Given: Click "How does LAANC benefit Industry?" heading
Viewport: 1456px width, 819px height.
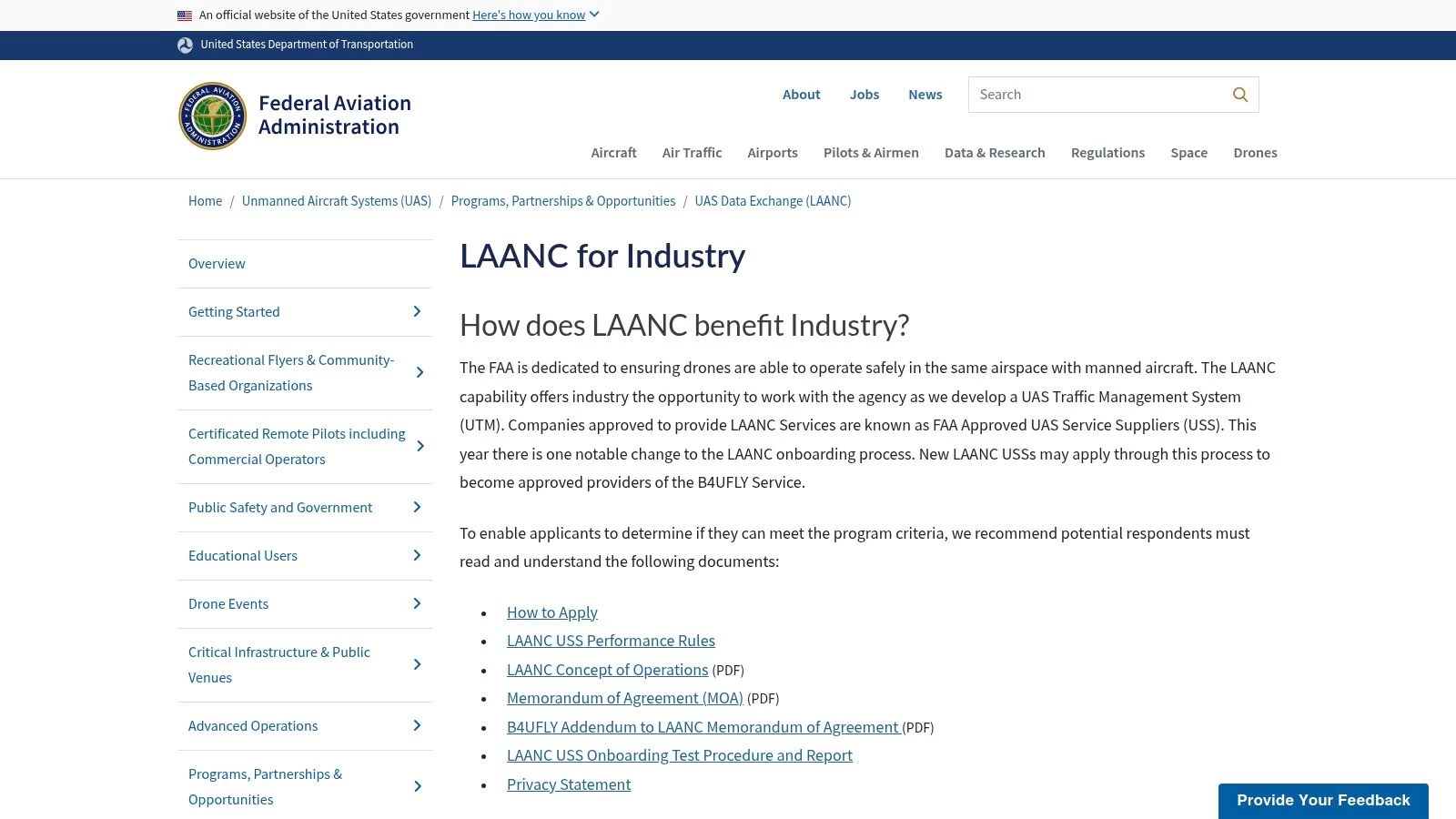Looking at the screenshot, I should (684, 326).
